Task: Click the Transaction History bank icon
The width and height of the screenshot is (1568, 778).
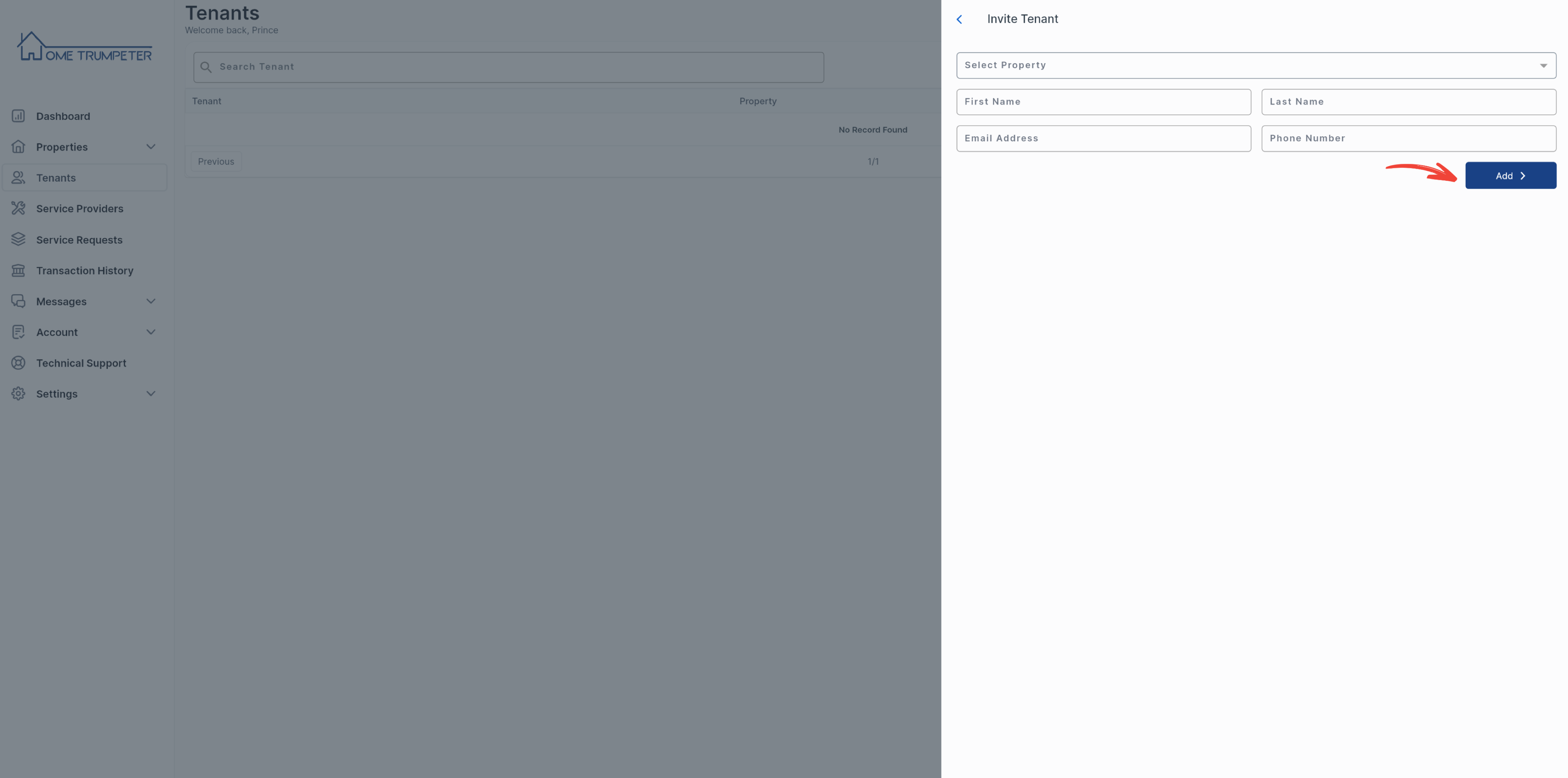Action: click(x=18, y=270)
